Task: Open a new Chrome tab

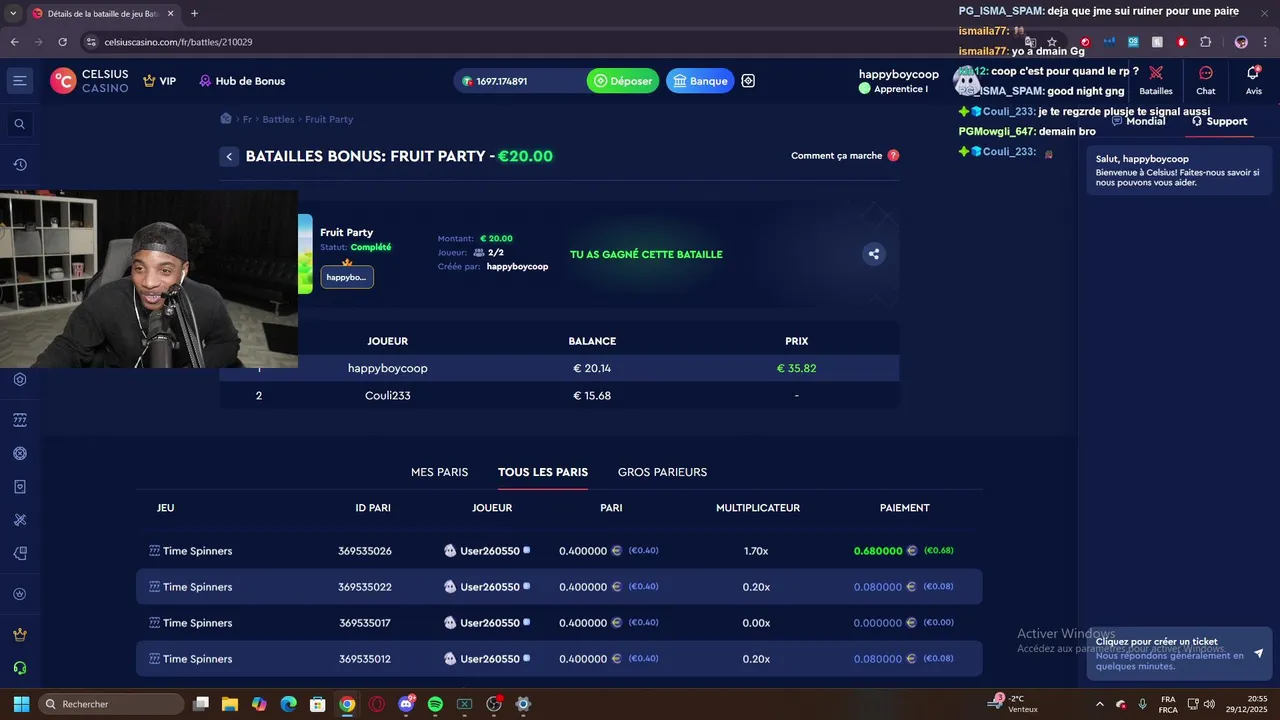Action: 194,13
